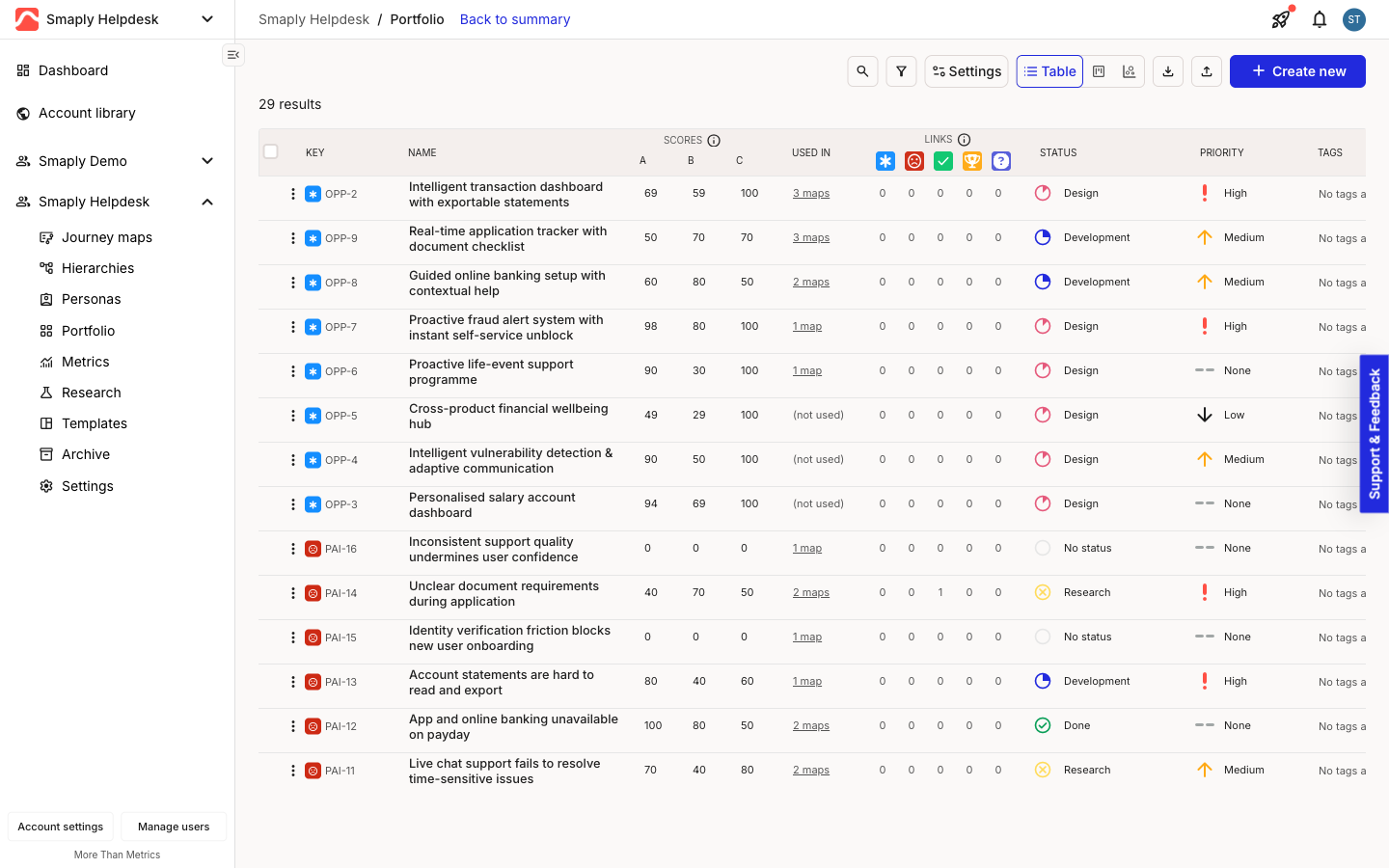Click the purple question mark links column icon
The width and height of the screenshot is (1389, 868).
tap(1001, 161)
